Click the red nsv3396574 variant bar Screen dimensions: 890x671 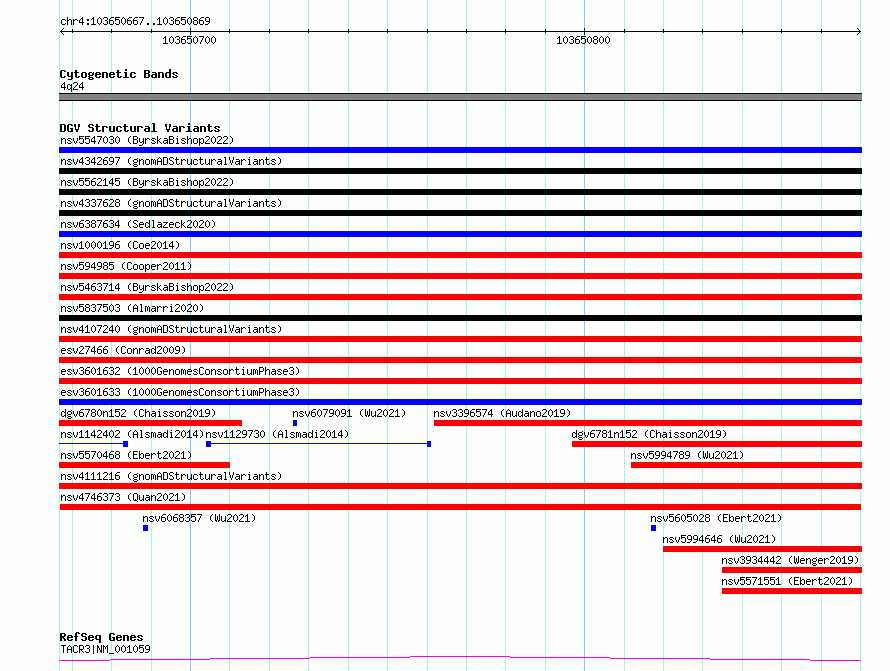pos(648,423)
